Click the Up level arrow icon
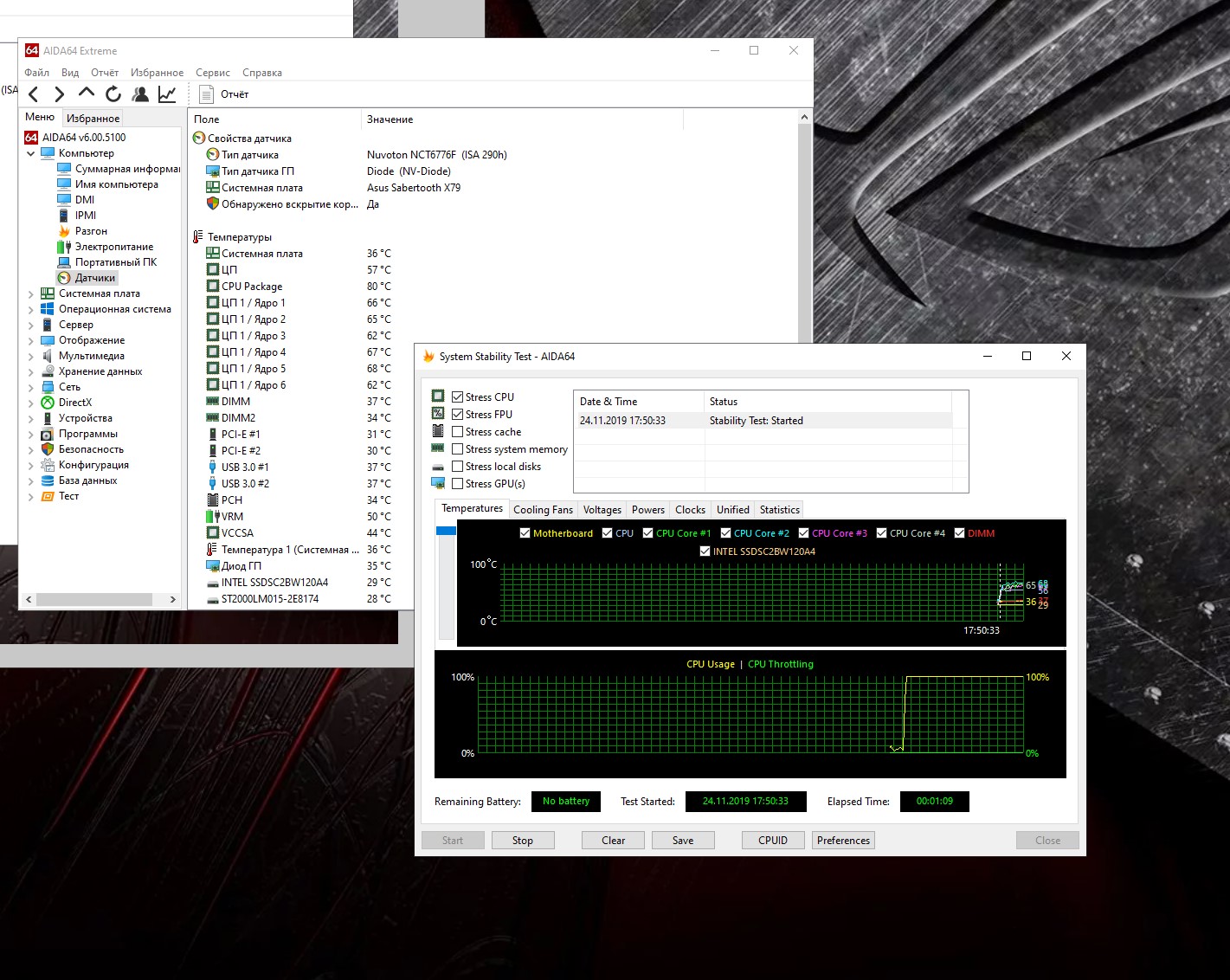Image resolution: width=1230 pixels, height=980 pixels. (x=86, y=93)
